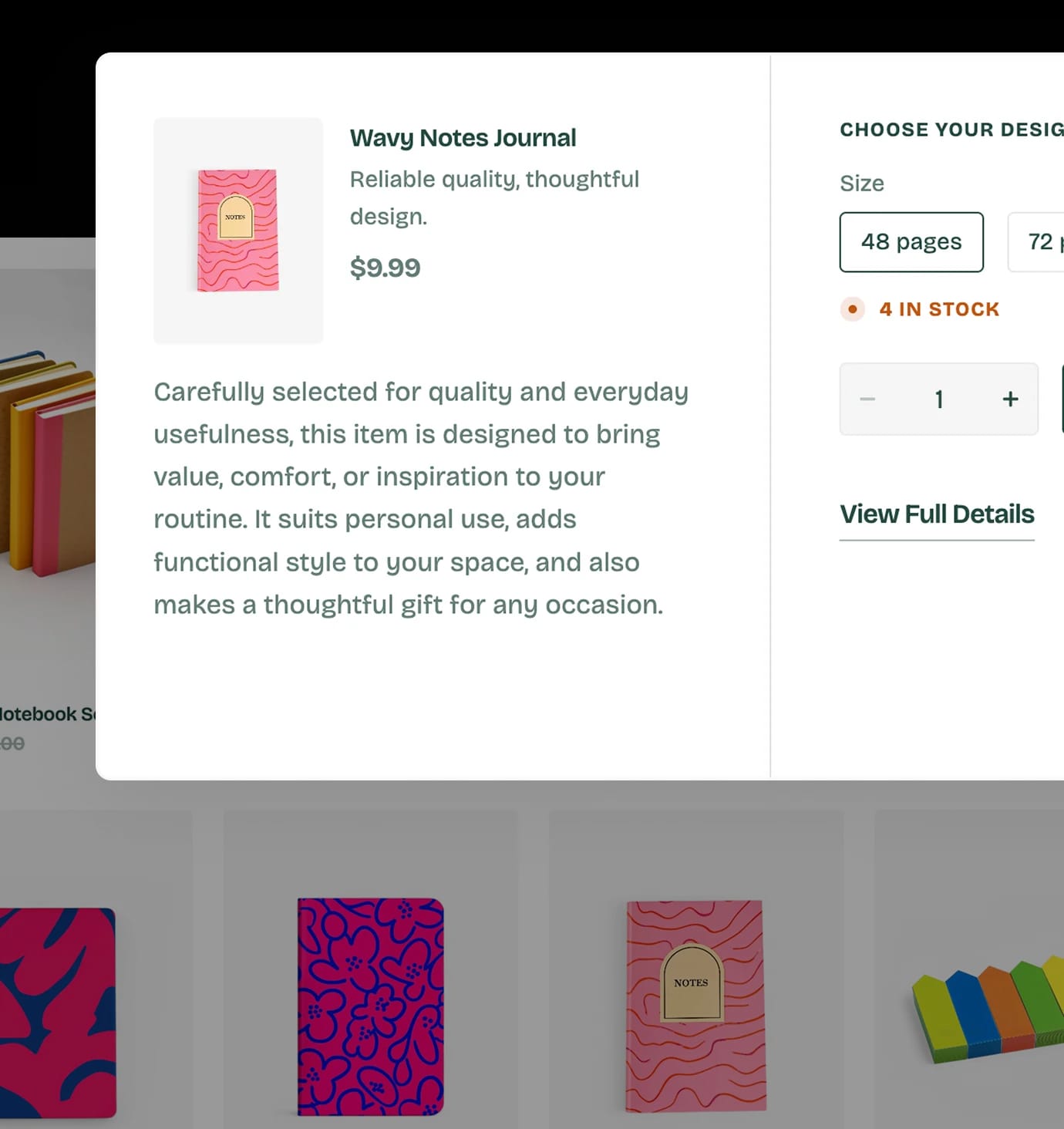Click the Wavy Notes Journal modal thumbnail
Screen dimensions: 1064x1129
point(238,231)
